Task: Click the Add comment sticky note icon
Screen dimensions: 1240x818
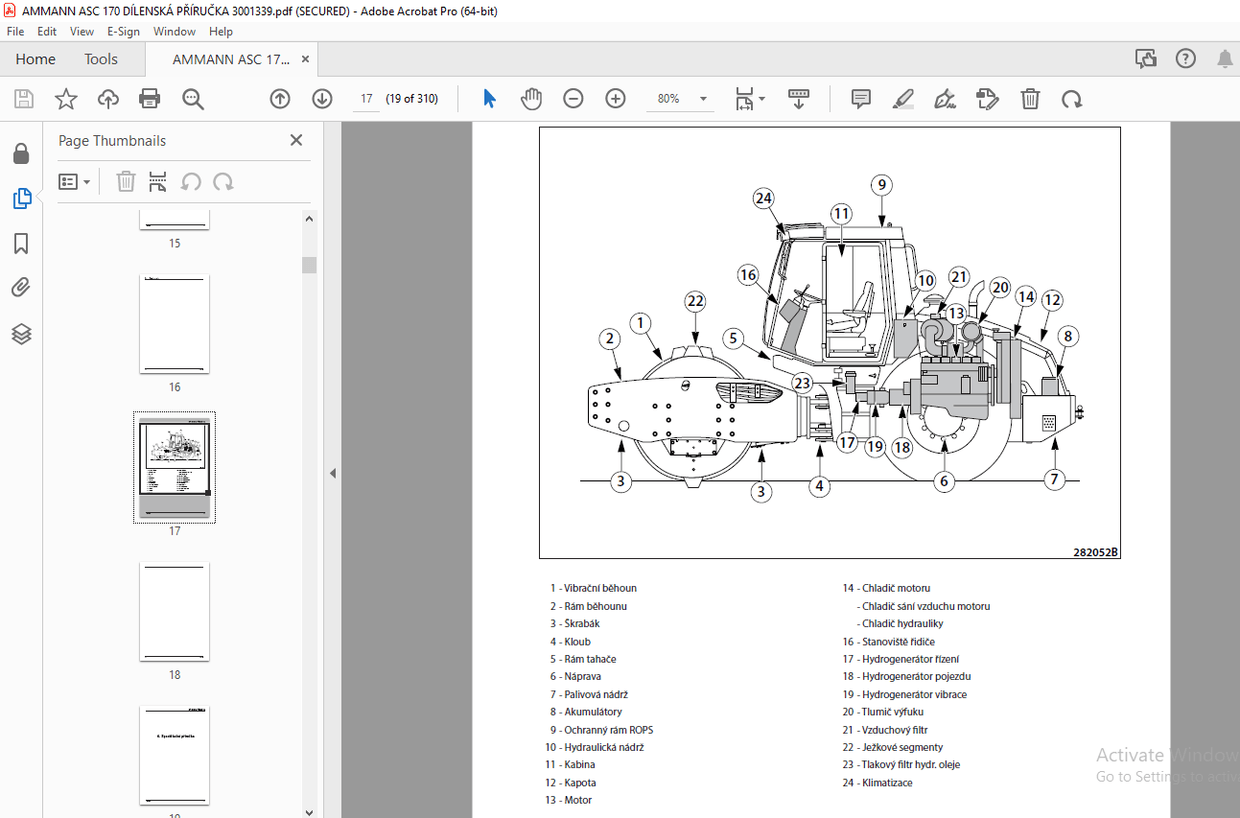Action: click(860, 98)
